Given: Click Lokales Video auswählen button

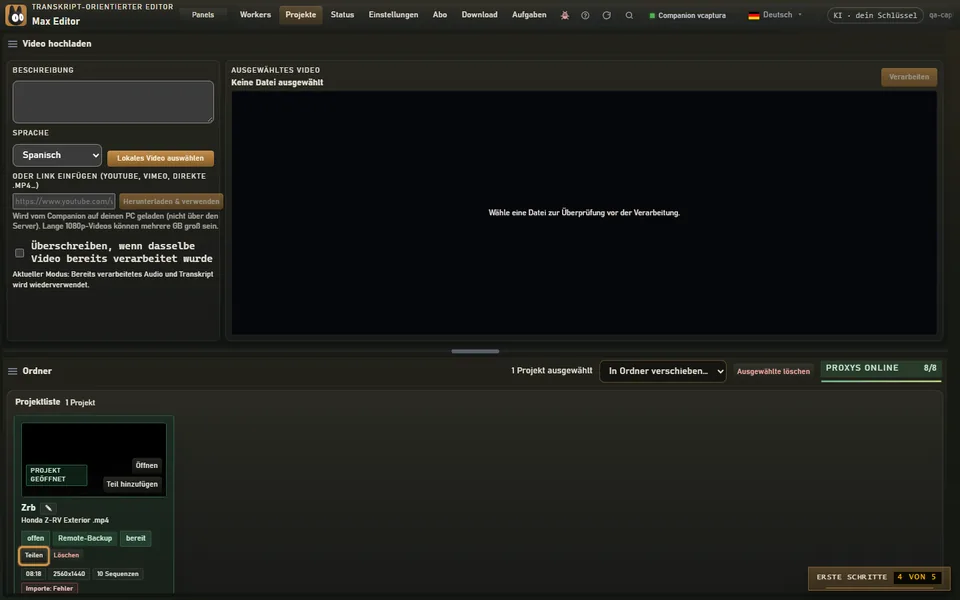Looking at the screenshot, I should [x=160, y=158].
